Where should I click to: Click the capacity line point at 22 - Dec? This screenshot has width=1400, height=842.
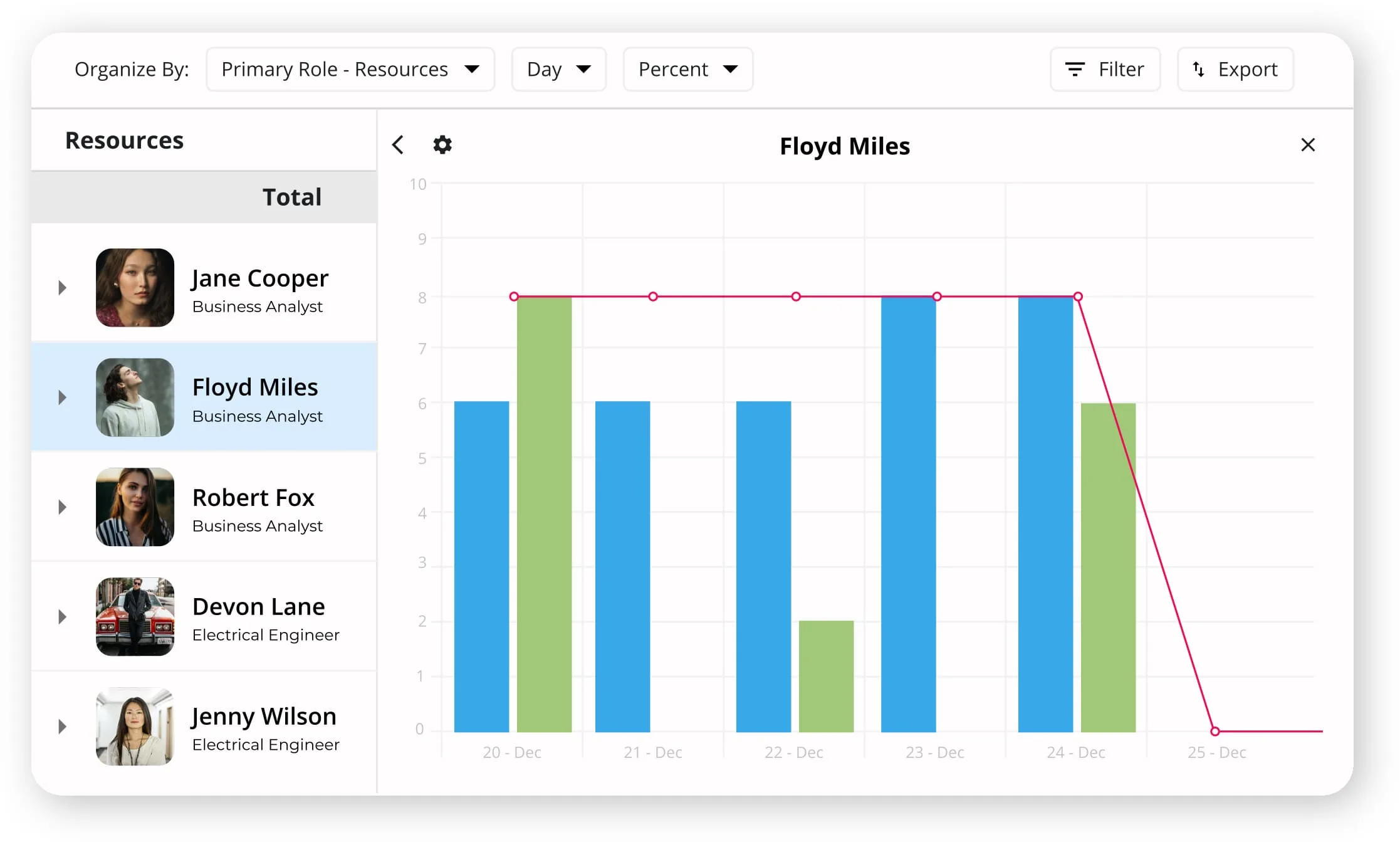(796, 297)
